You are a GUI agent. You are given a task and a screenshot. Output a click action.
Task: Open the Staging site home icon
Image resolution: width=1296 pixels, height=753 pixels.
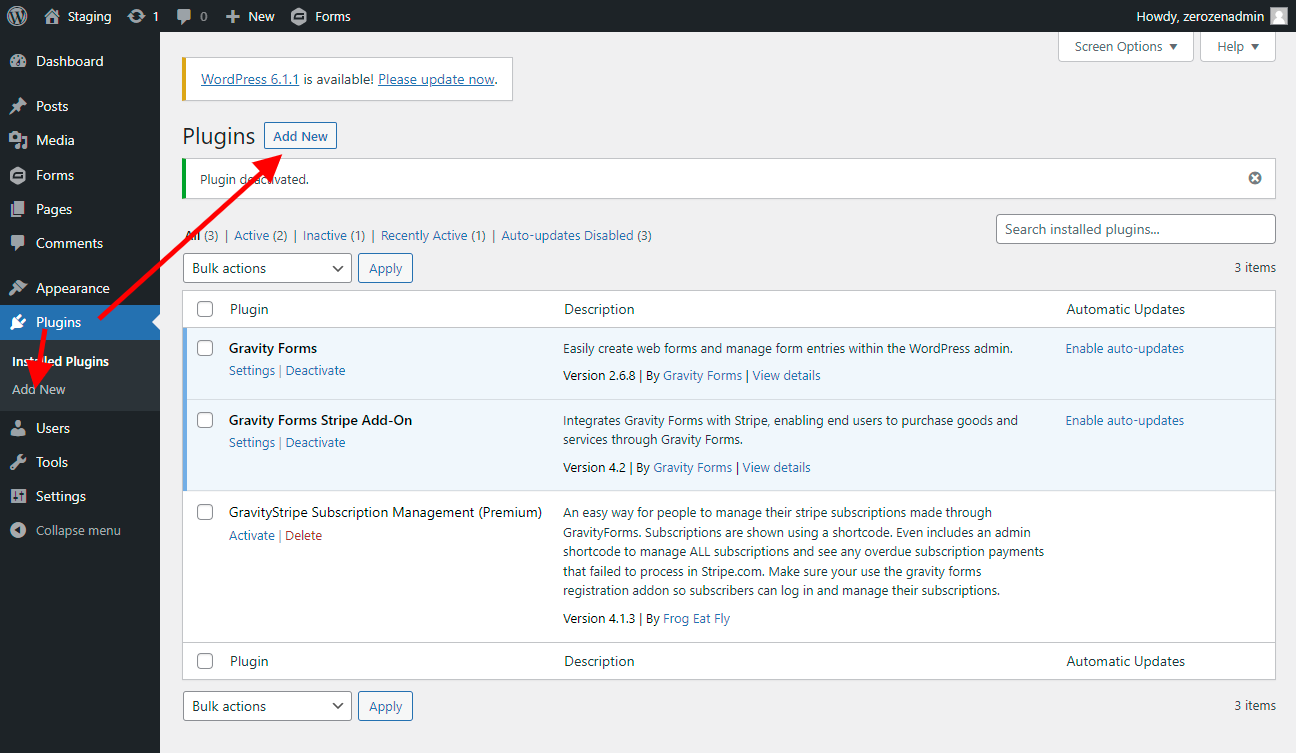52,16
